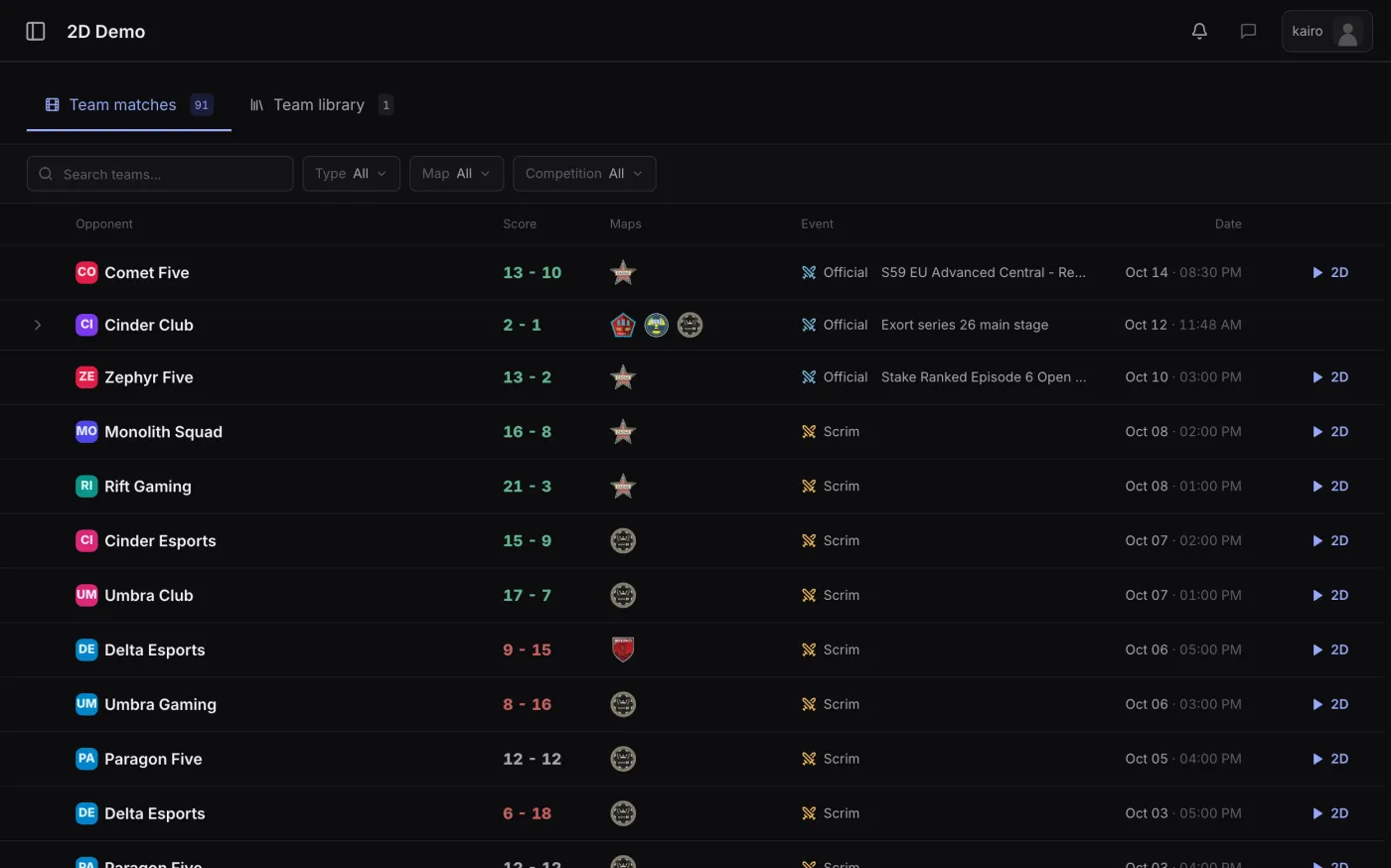Play 2D demo for Umbra Gaming match
This screenshot has height=868, width=1391.
click(x=1330, y=704)
